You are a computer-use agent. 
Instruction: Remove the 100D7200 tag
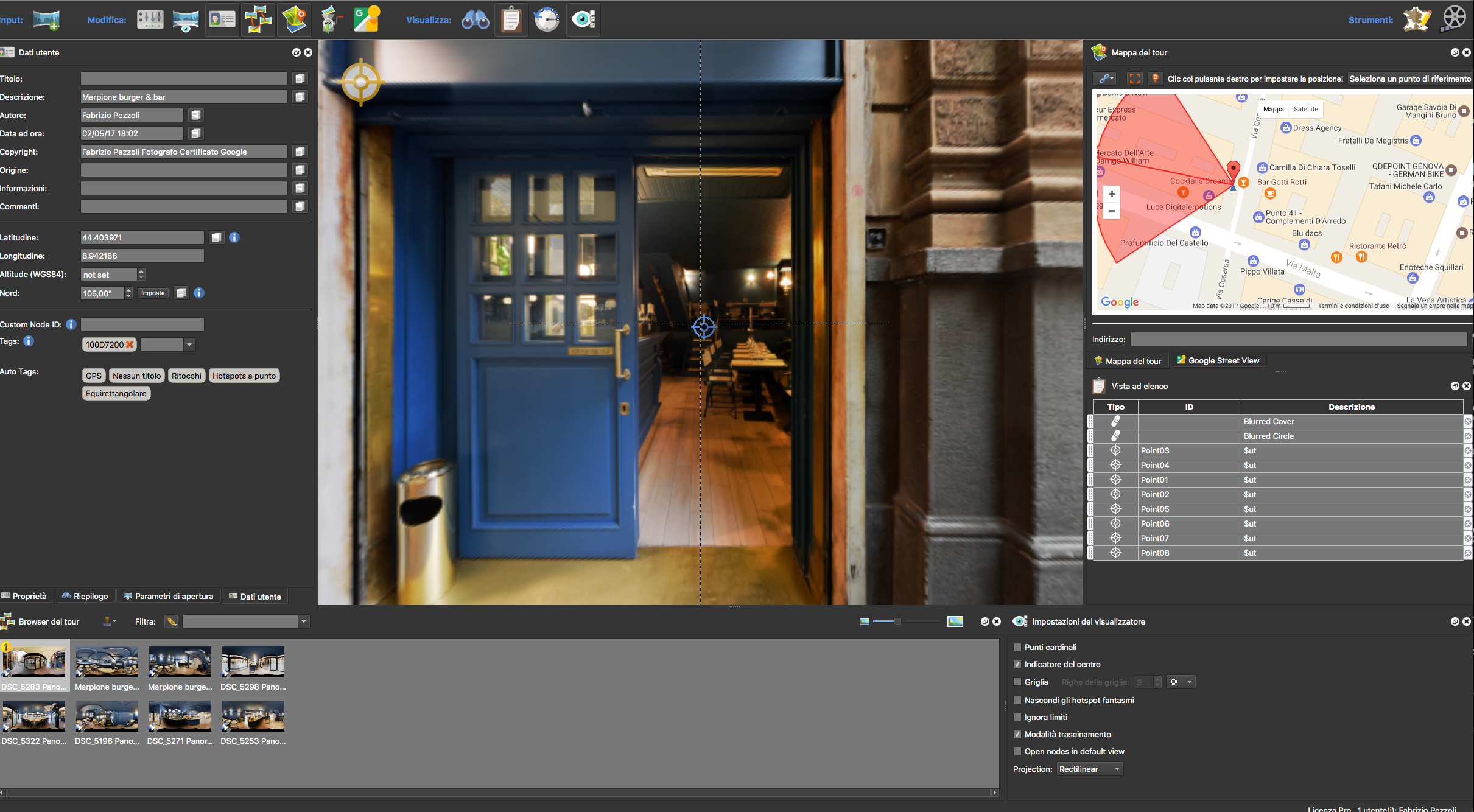pyautogui.click(x=130, y=345)
